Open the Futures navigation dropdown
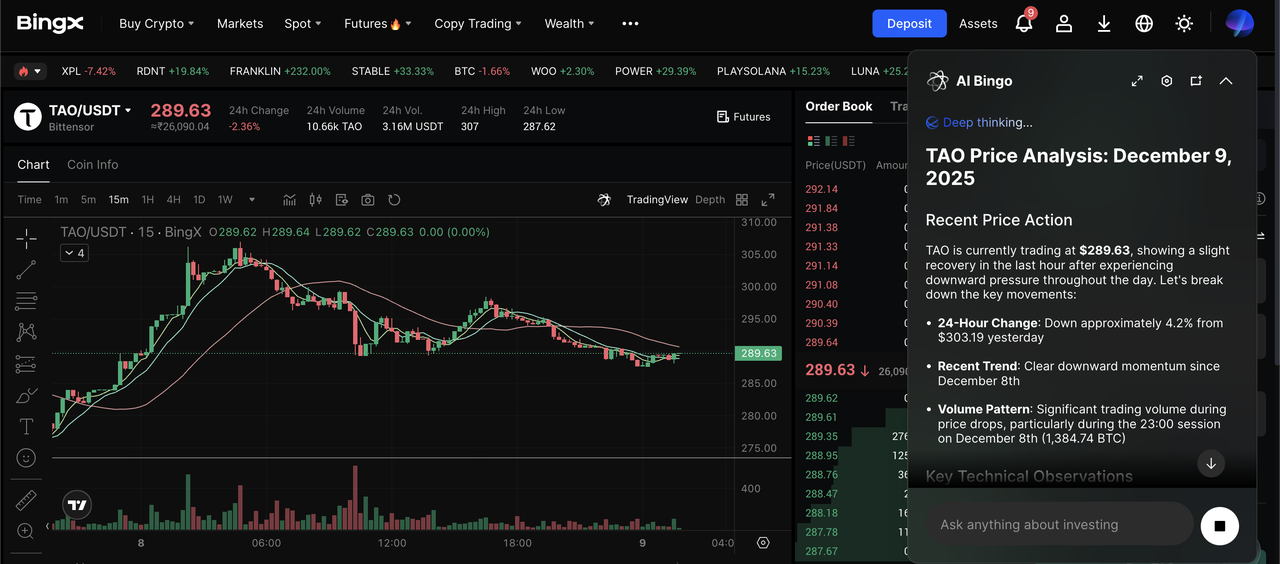Screen dimensions: 1280x564 [377, 24]
